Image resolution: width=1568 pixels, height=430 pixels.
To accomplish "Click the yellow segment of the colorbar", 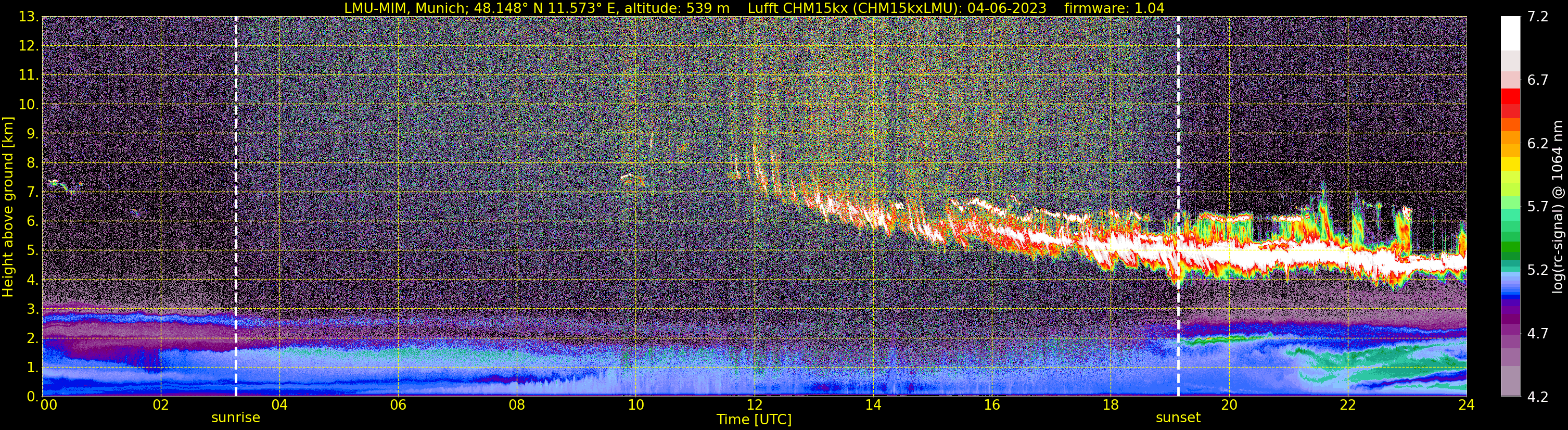I will pos(1511,165).
